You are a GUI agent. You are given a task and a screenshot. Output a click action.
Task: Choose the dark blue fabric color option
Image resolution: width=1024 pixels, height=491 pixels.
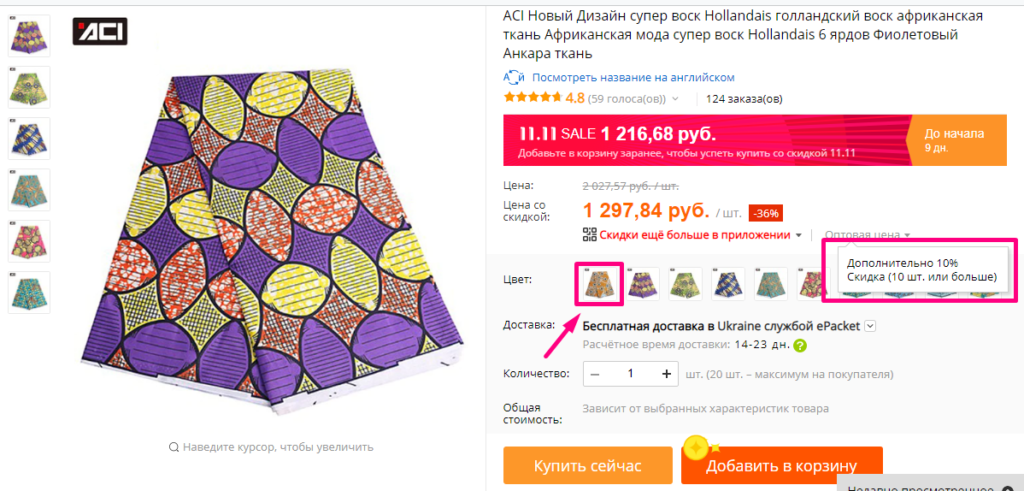click(x=727, y=284)
